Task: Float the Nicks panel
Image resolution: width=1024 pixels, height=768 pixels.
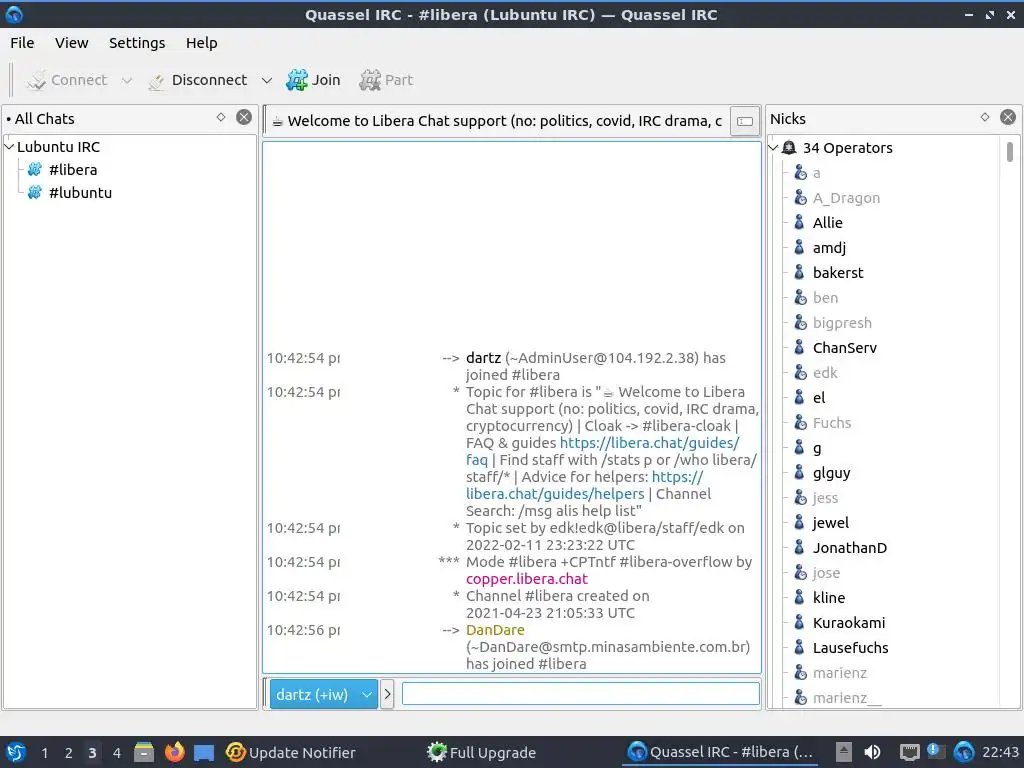Action: click(x=985, y=118)
